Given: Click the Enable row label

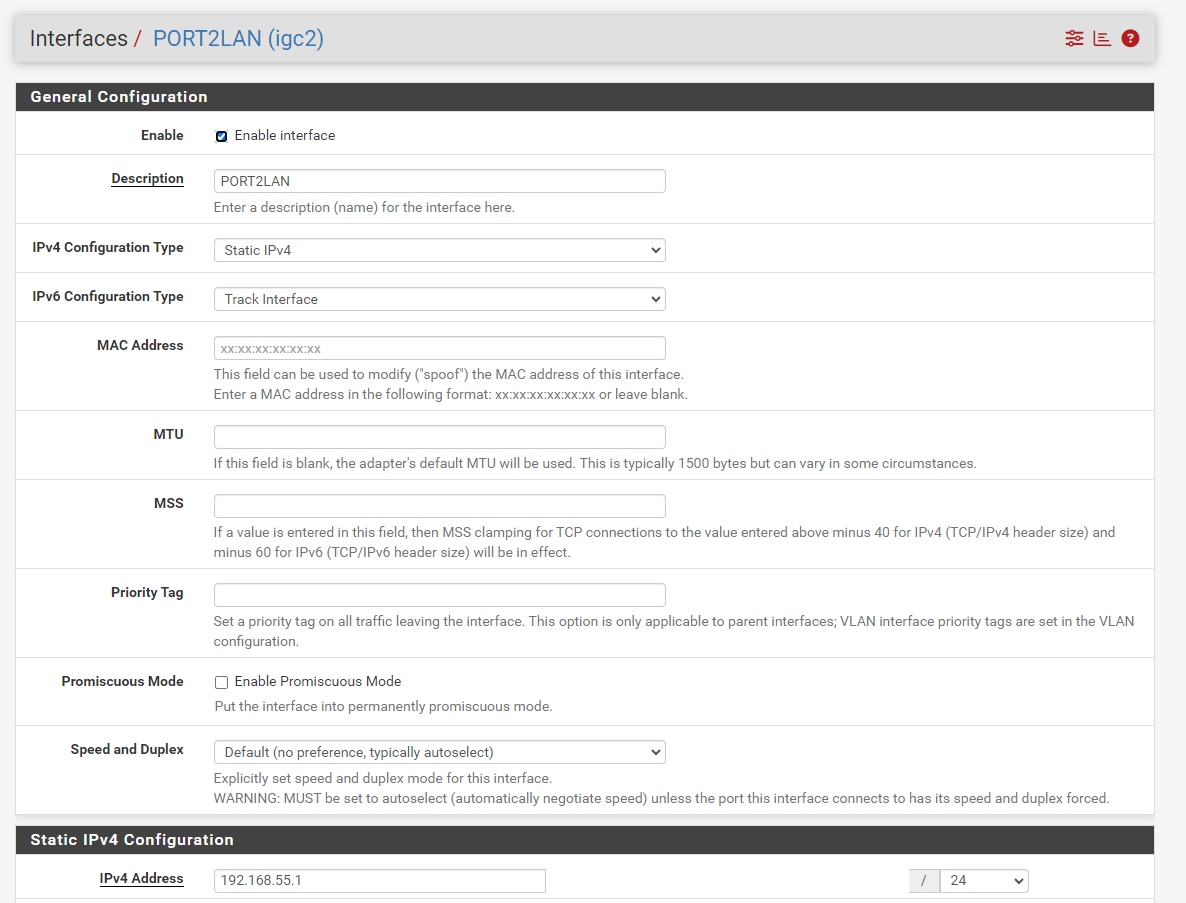Looking at the screenshot, I should [162, 135].
